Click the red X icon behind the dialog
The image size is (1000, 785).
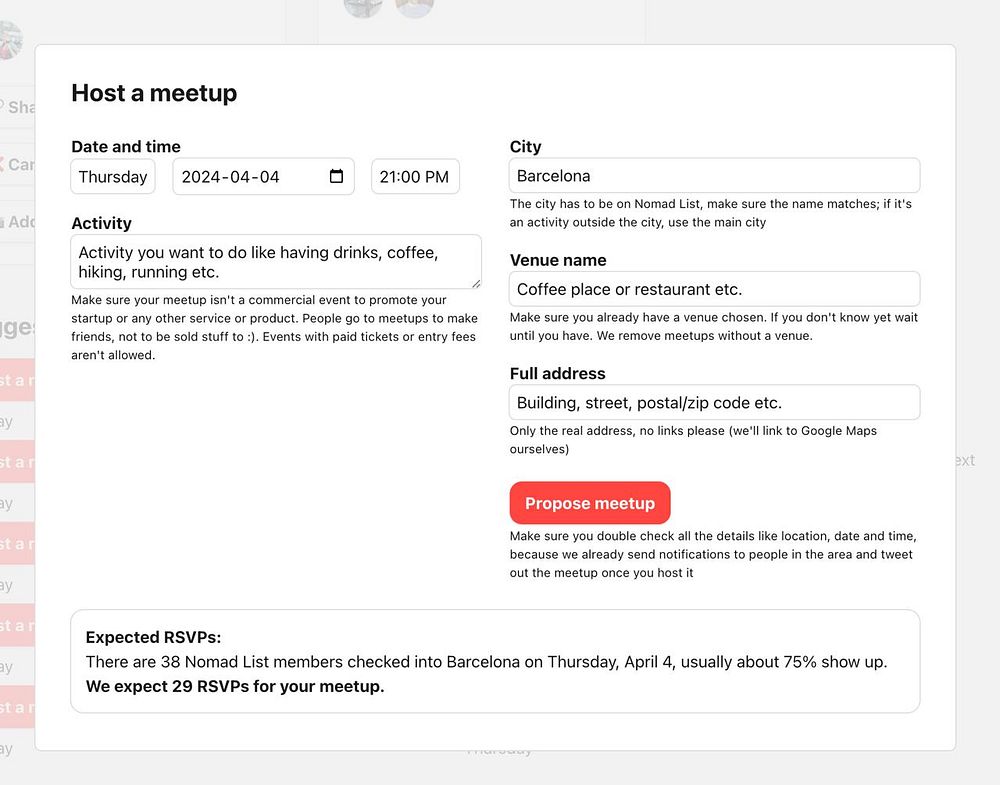tap(3, 164)
